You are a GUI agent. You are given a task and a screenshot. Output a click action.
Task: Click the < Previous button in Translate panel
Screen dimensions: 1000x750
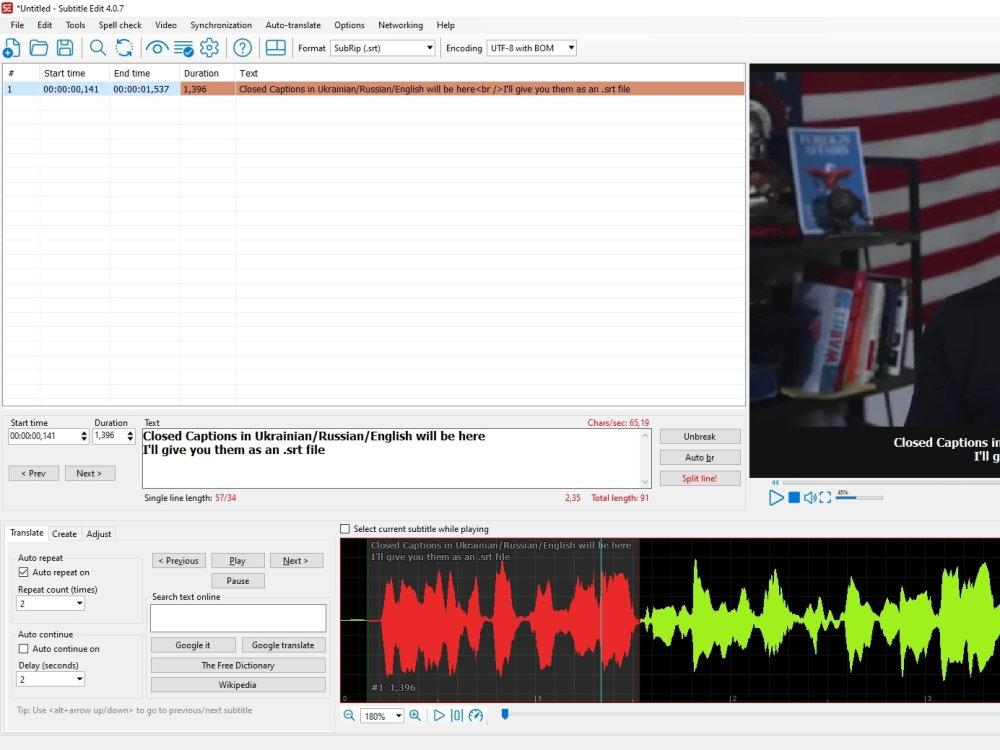pos(179,561)
